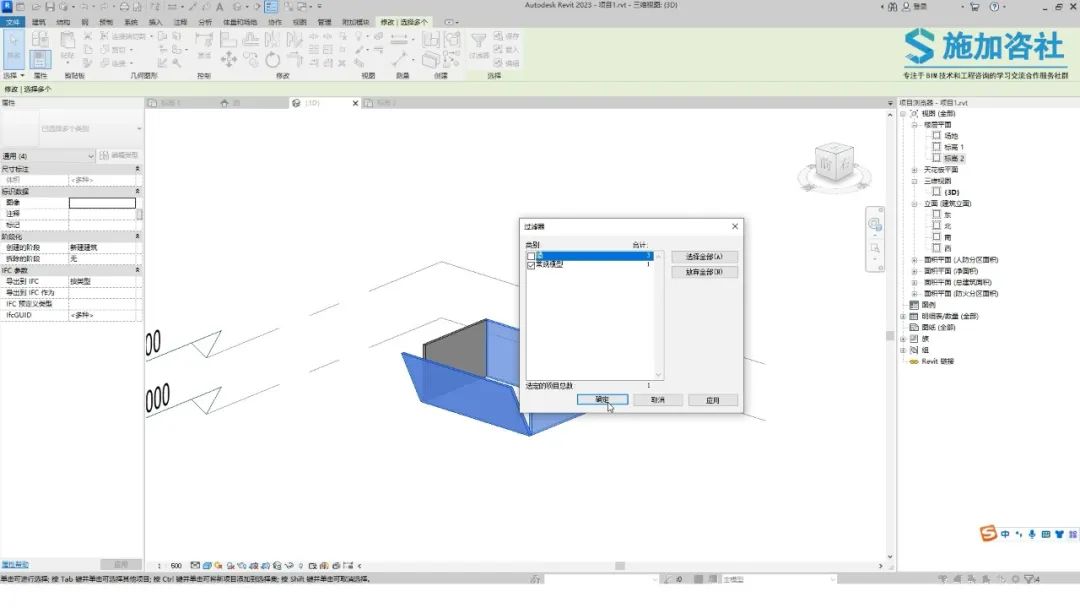1080x608 pixels.
Task: Click the 图像 property input field
Action: [x=102, y=203]
